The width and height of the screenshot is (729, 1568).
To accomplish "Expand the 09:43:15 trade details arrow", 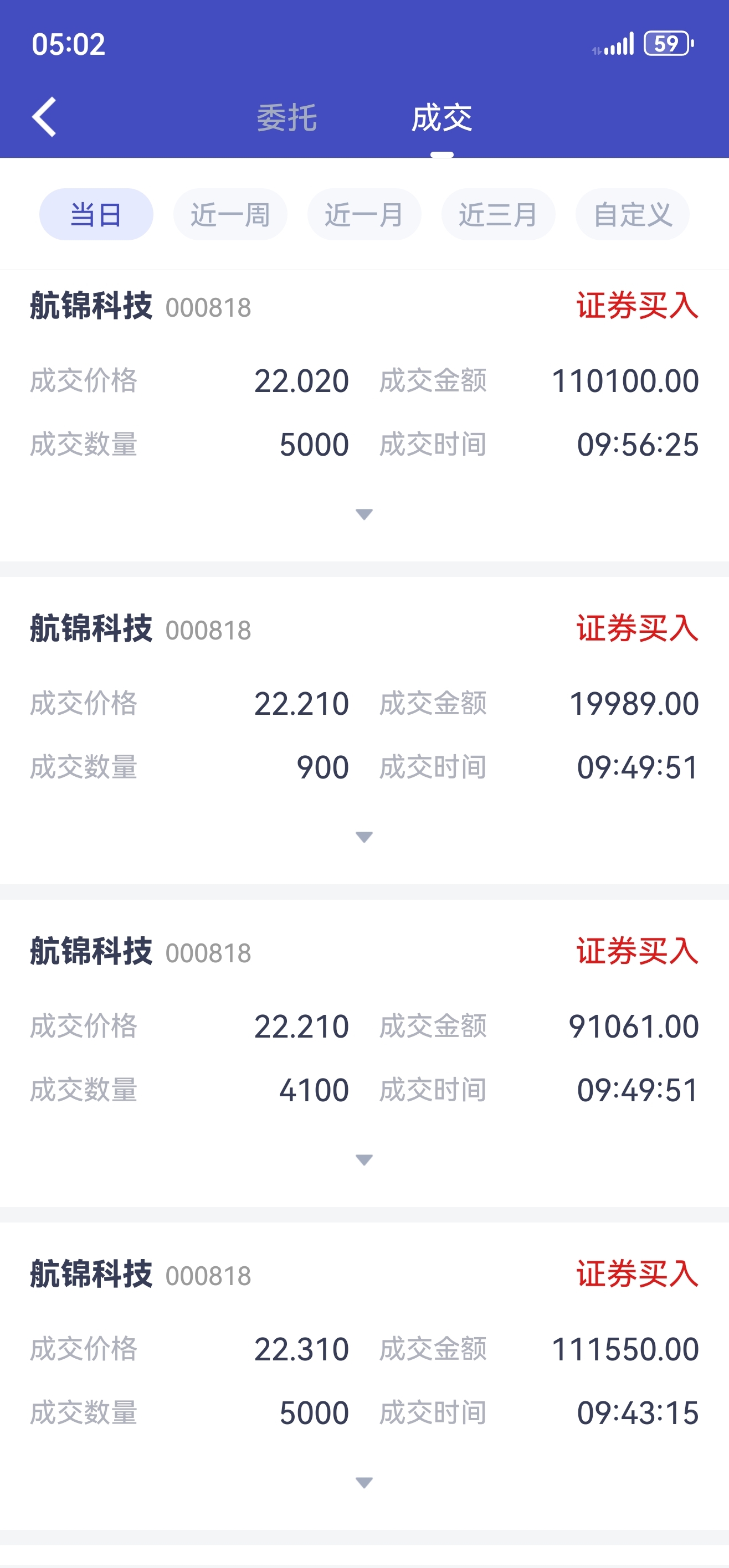I will tap(364, 1483).
